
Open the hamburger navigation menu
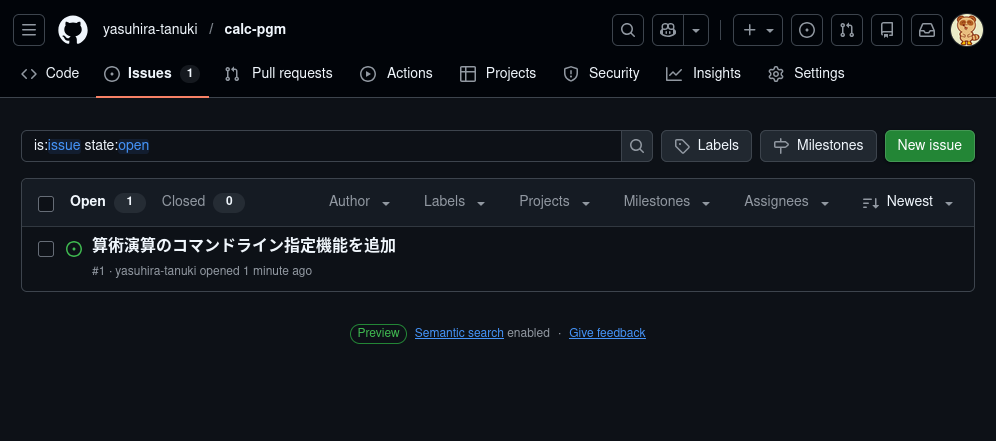point(30,30)
